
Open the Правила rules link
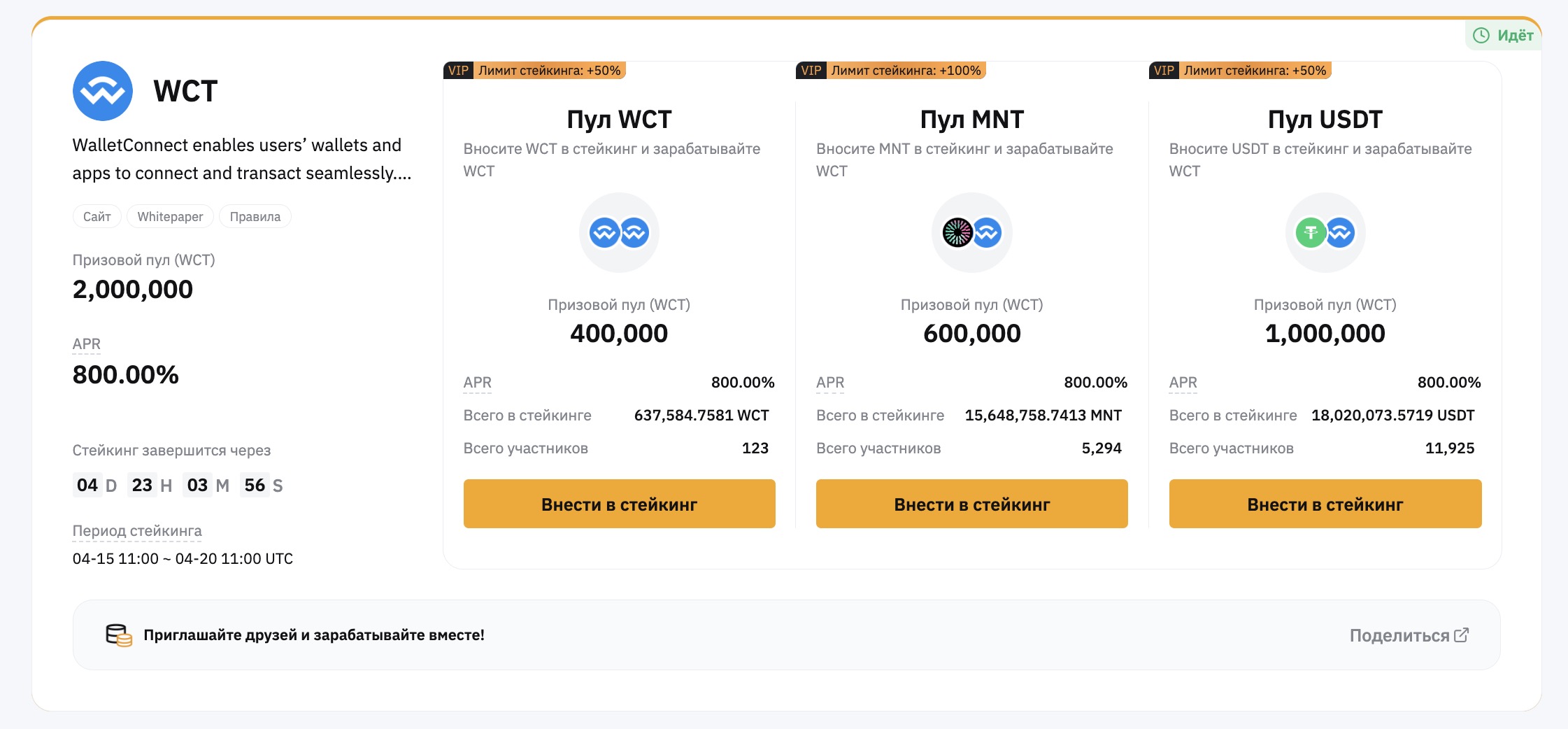(255, 217)
